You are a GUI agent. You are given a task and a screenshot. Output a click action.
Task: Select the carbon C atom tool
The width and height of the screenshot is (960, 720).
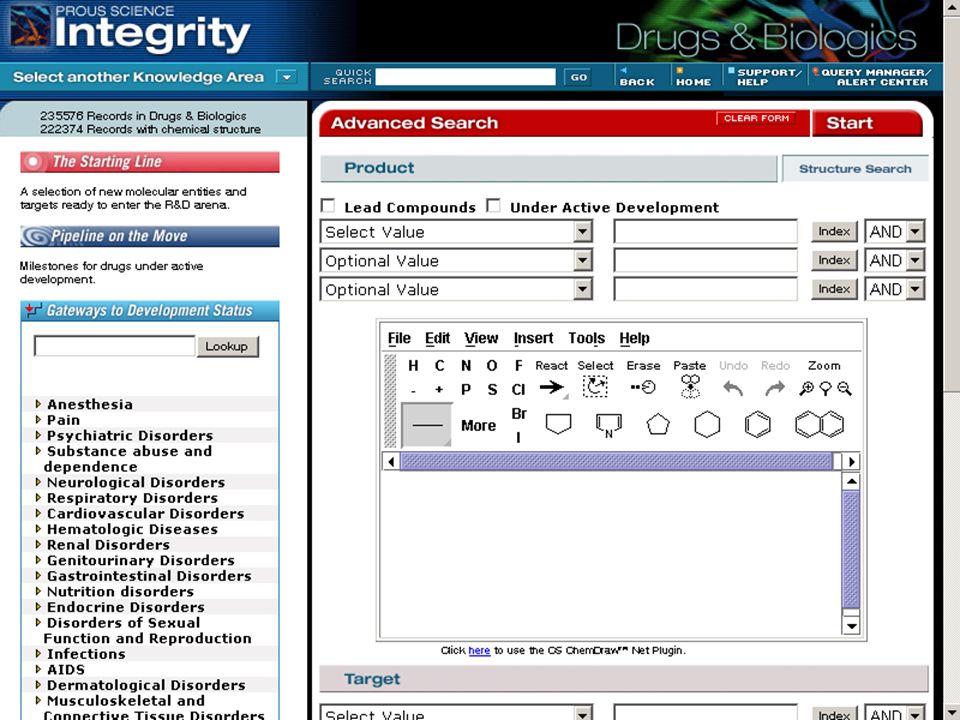[440, 366]
